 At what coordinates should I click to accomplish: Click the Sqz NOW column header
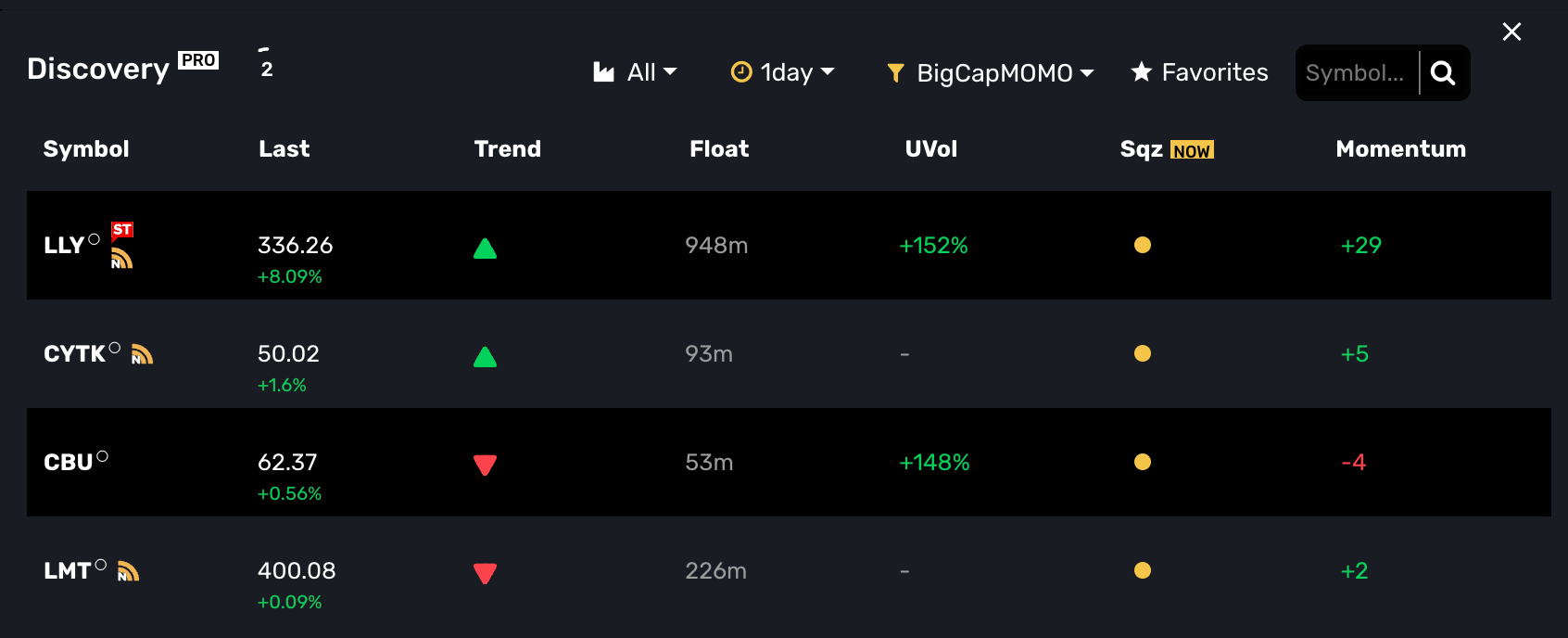tap(1167, 149)
